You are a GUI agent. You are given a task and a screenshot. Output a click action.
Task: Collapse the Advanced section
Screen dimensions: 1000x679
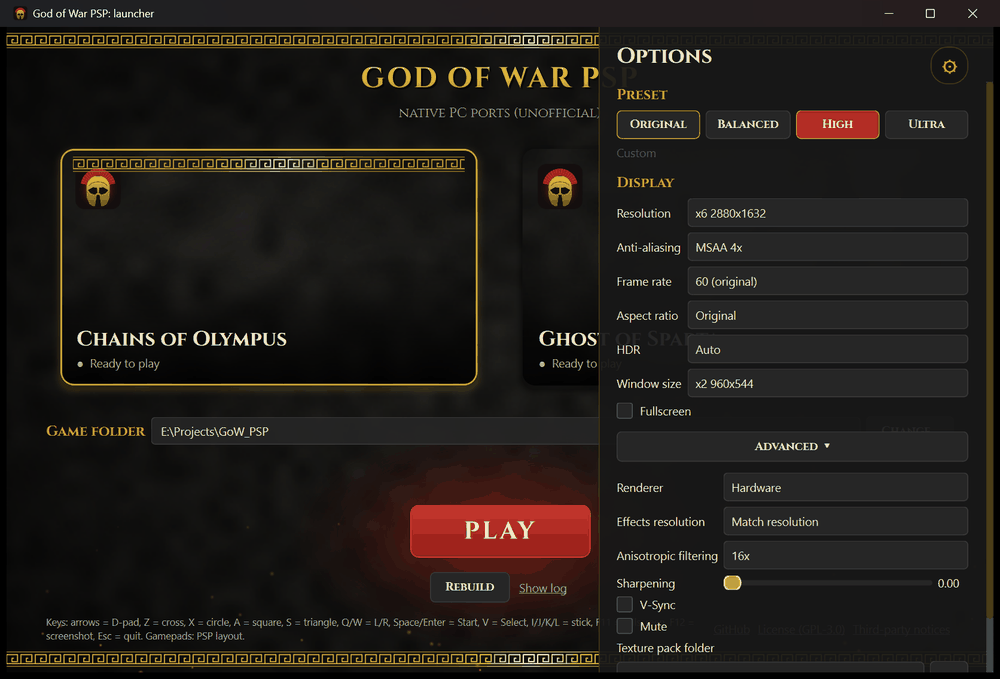[792, 446]
